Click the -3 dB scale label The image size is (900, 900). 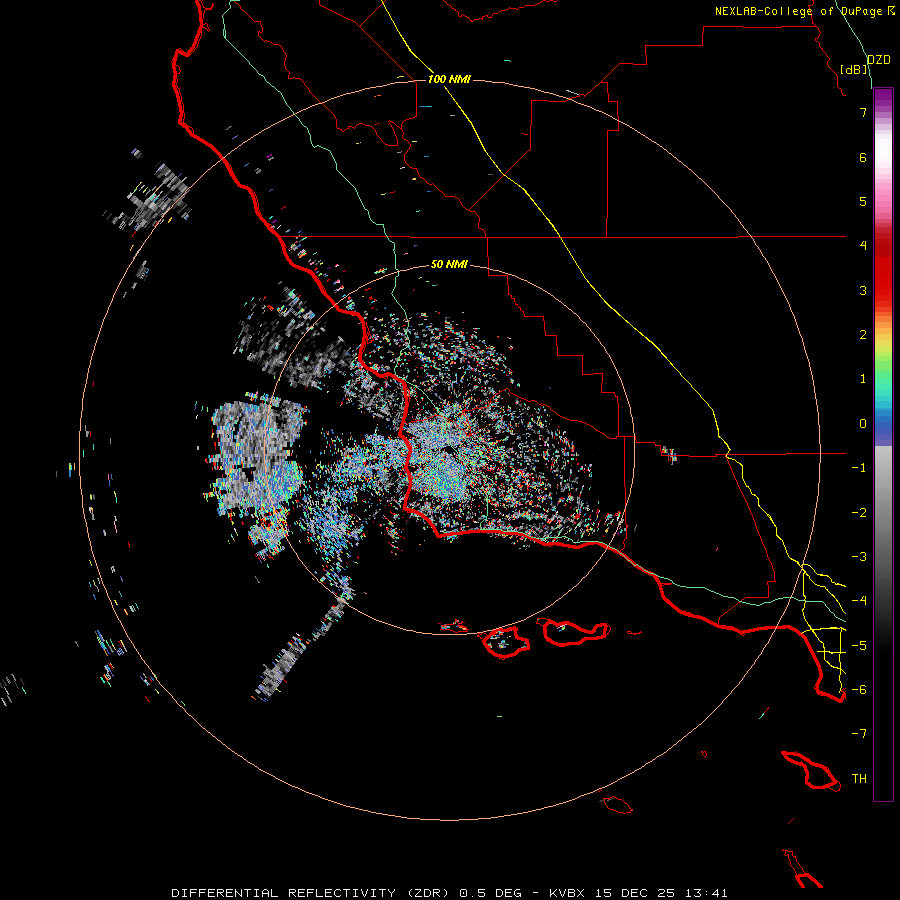(x=859, y=557)
